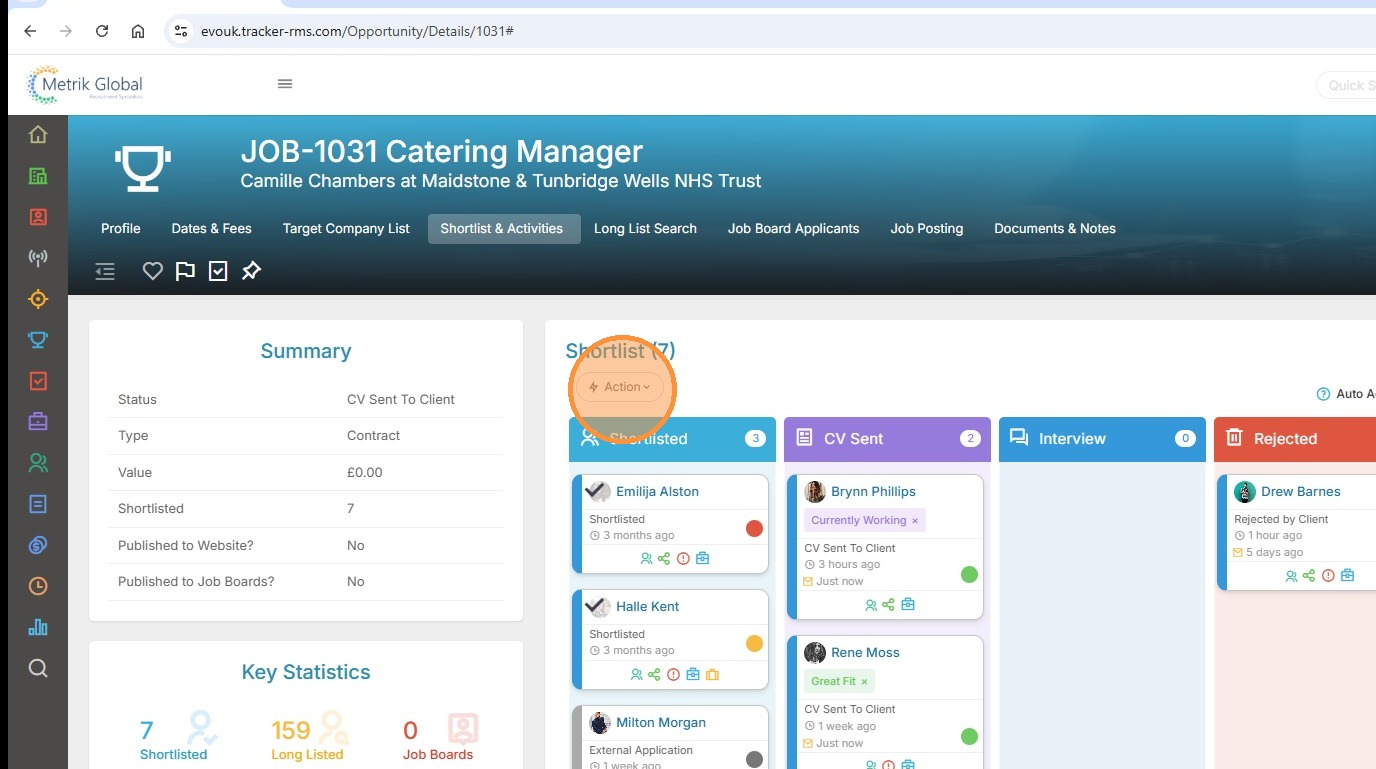This screenshot has height=769, width=1376.
Task: Open the green building icon in the sidebar
Action: click(38, 176)
